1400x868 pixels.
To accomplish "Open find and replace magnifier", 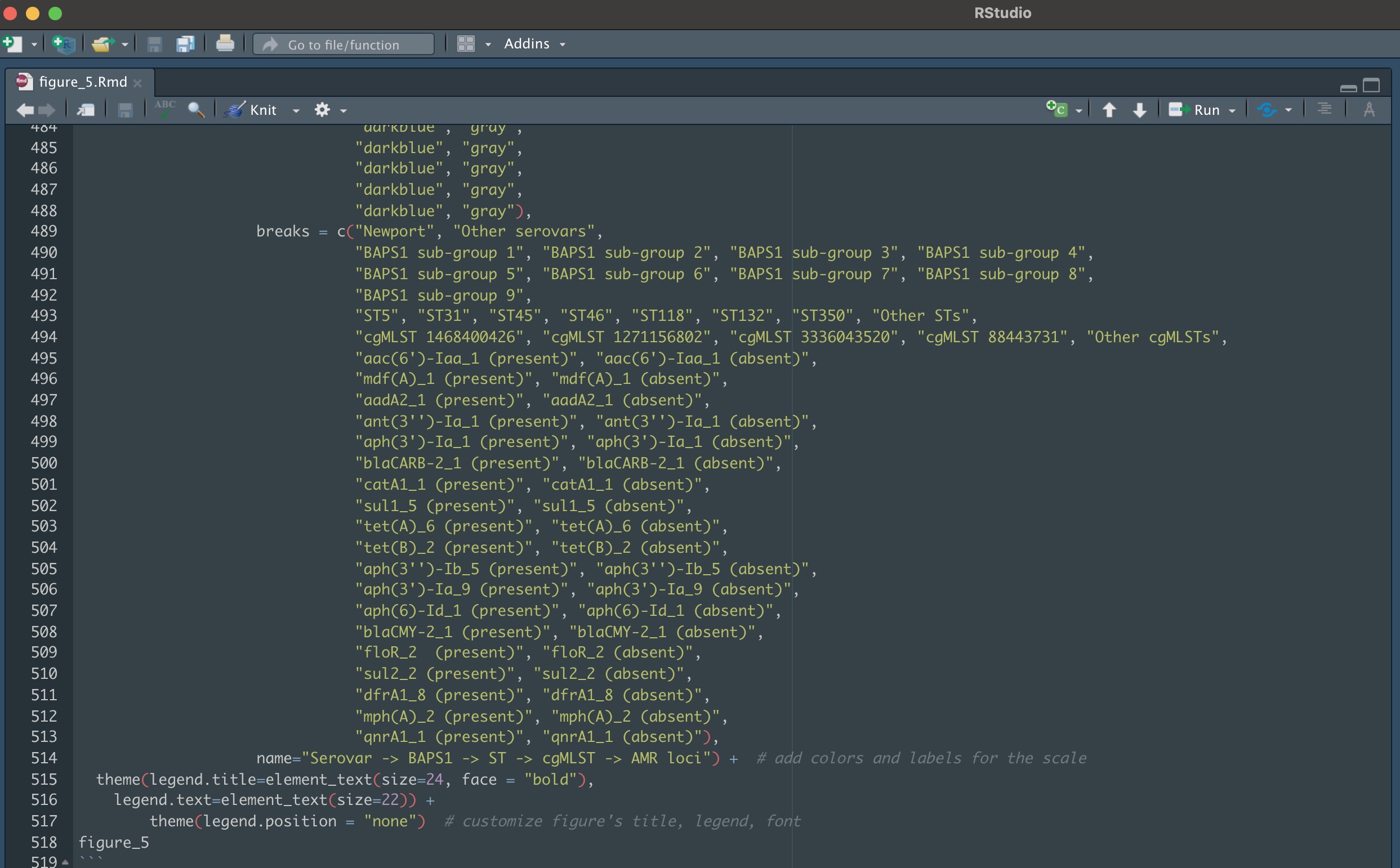I will tap(196, 110).
